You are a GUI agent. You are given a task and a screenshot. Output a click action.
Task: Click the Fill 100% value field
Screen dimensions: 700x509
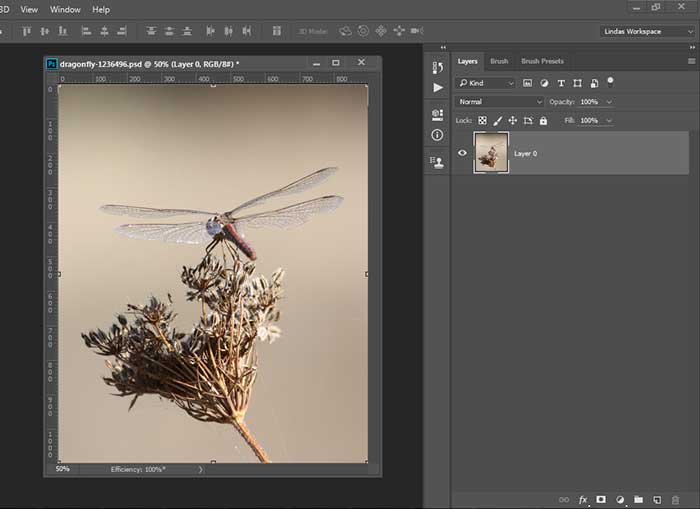[590, 121]
